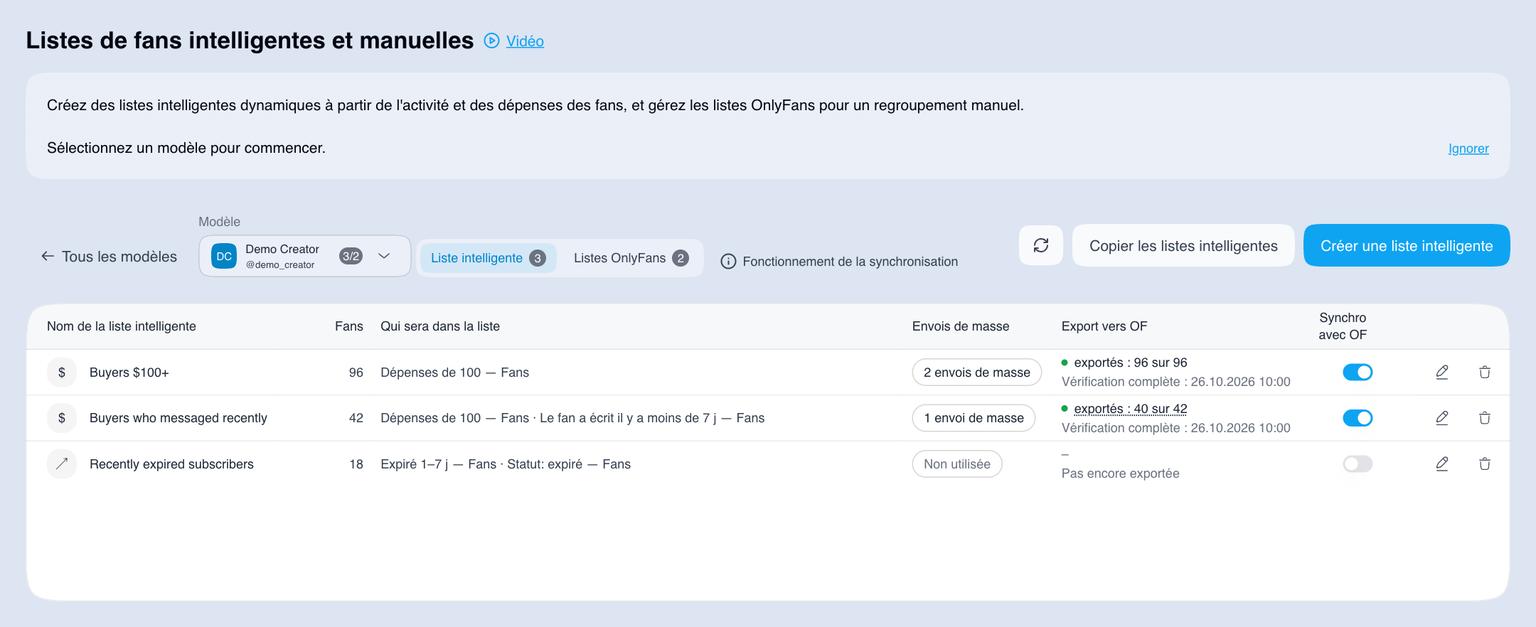Click dollar icon of Buyers who messaged recently
The width and height of the screenshot is (1536, 627).
[62, 418]
